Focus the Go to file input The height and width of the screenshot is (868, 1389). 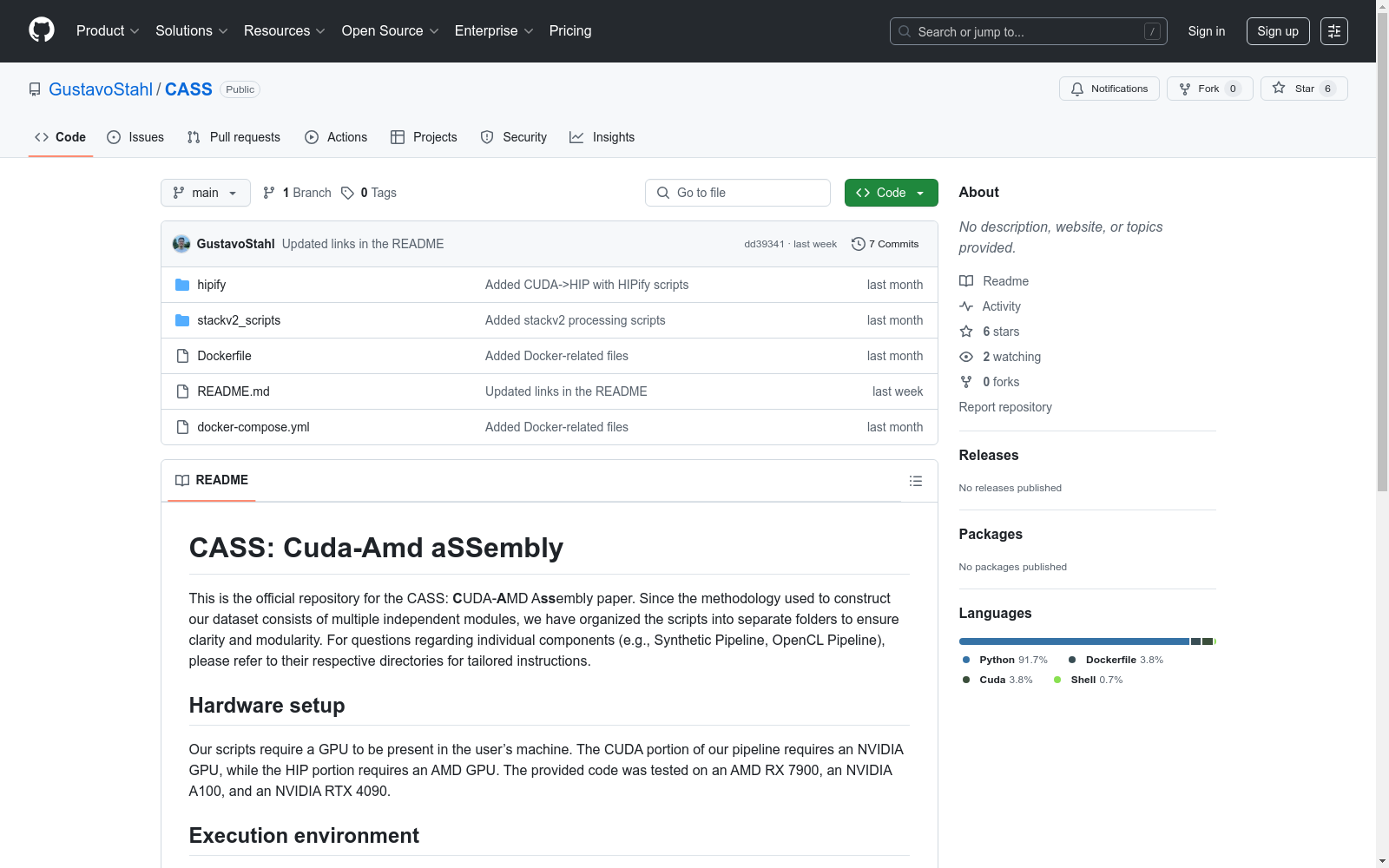tap(738, 193)
